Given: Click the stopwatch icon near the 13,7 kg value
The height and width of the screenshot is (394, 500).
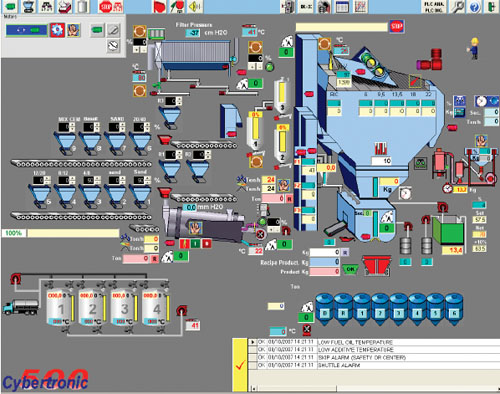Looking at the screenshot, I should click(448, 189).
